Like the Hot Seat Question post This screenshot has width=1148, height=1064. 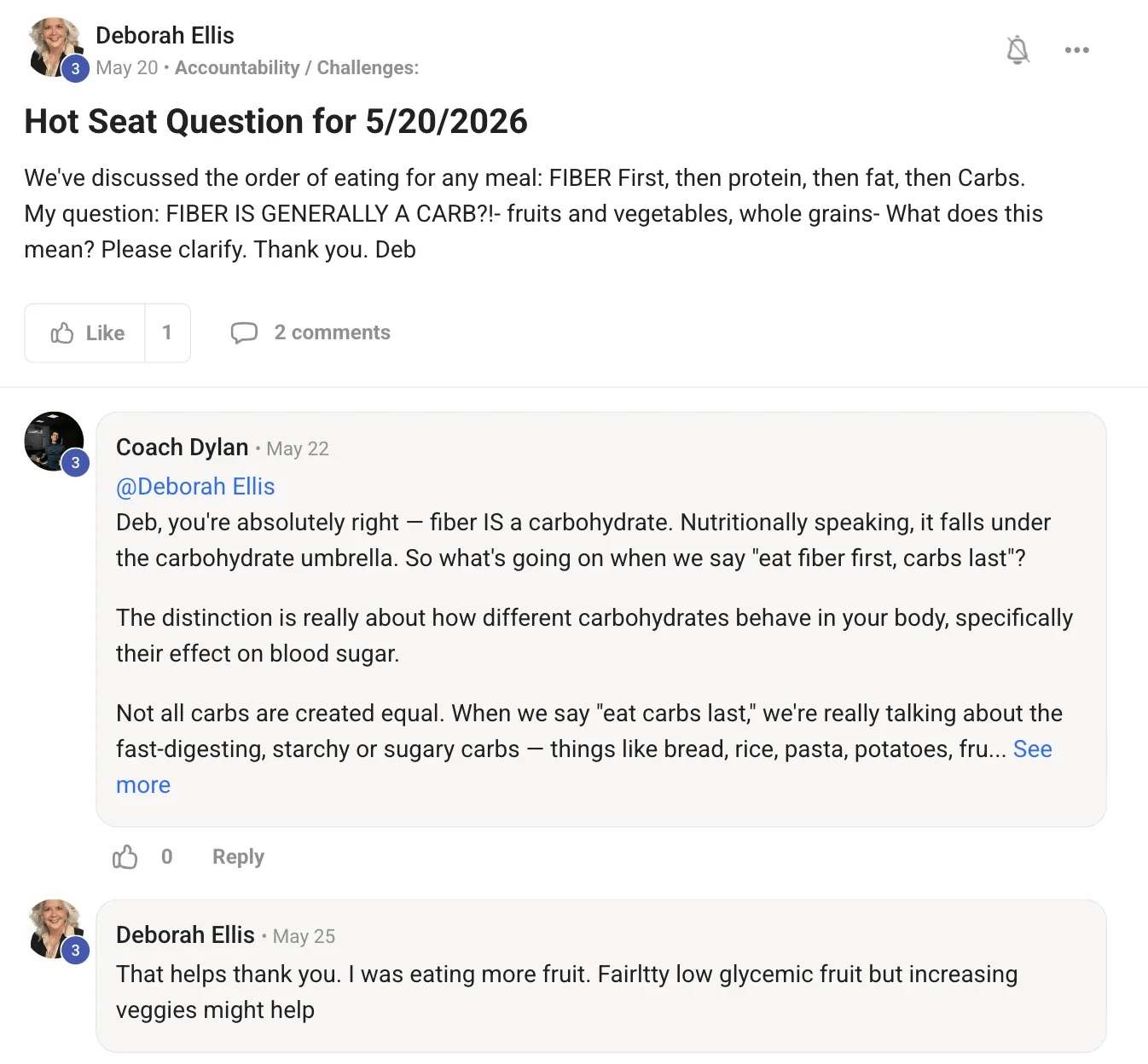click(x=85, y=333)
